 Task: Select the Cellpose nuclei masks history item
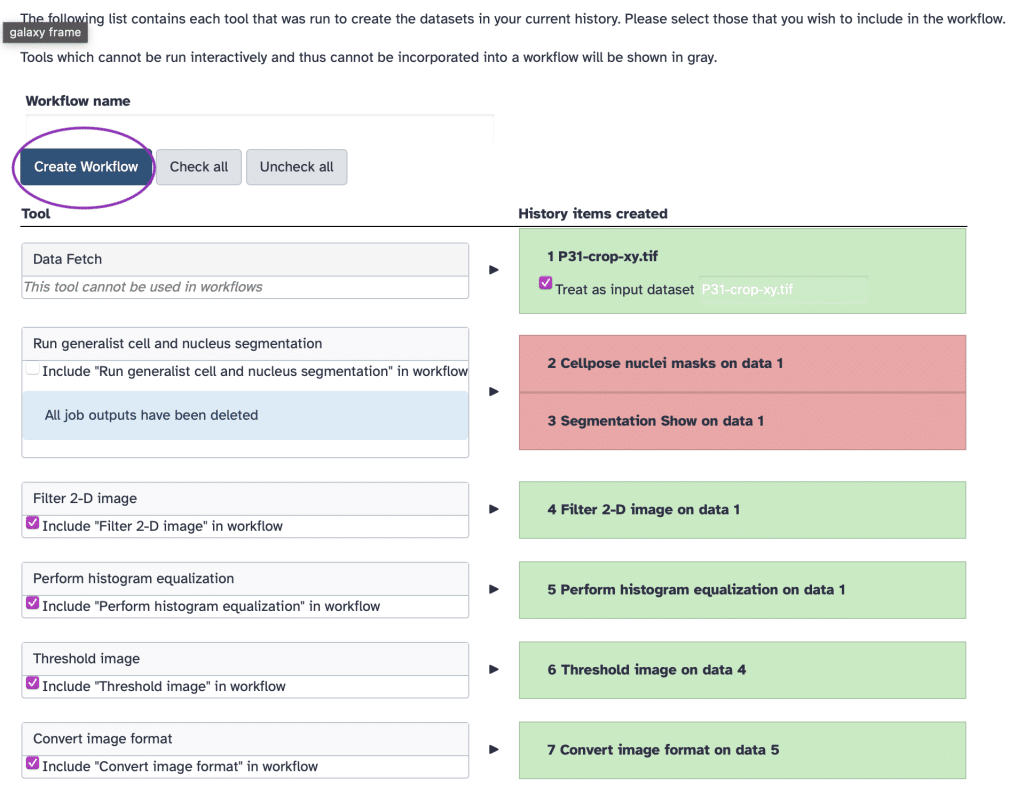tap(742, 363)
